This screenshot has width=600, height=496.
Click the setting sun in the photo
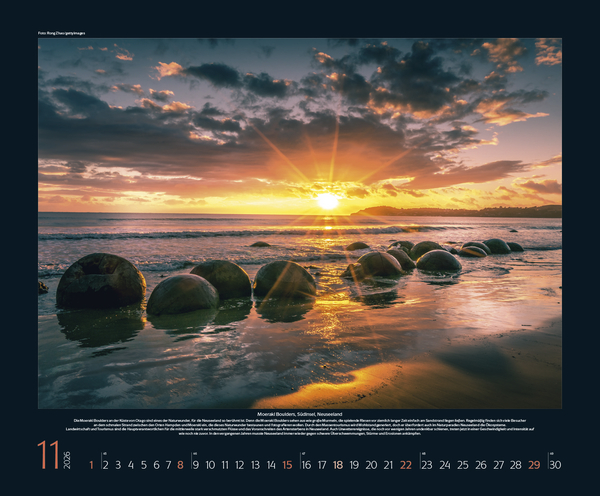click(x=327, y=200)
